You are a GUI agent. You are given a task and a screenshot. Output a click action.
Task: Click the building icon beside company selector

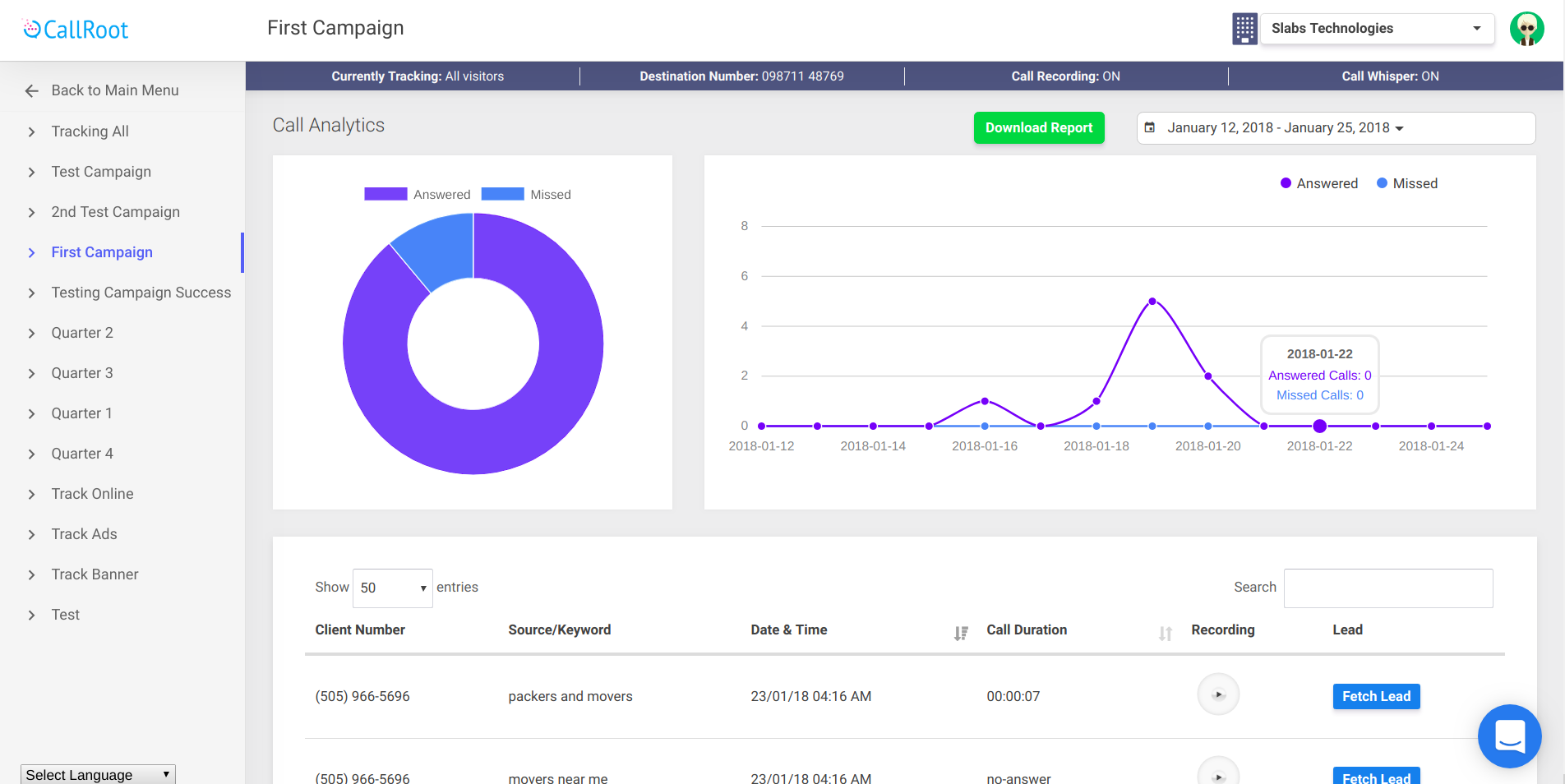coord(1244,29)
